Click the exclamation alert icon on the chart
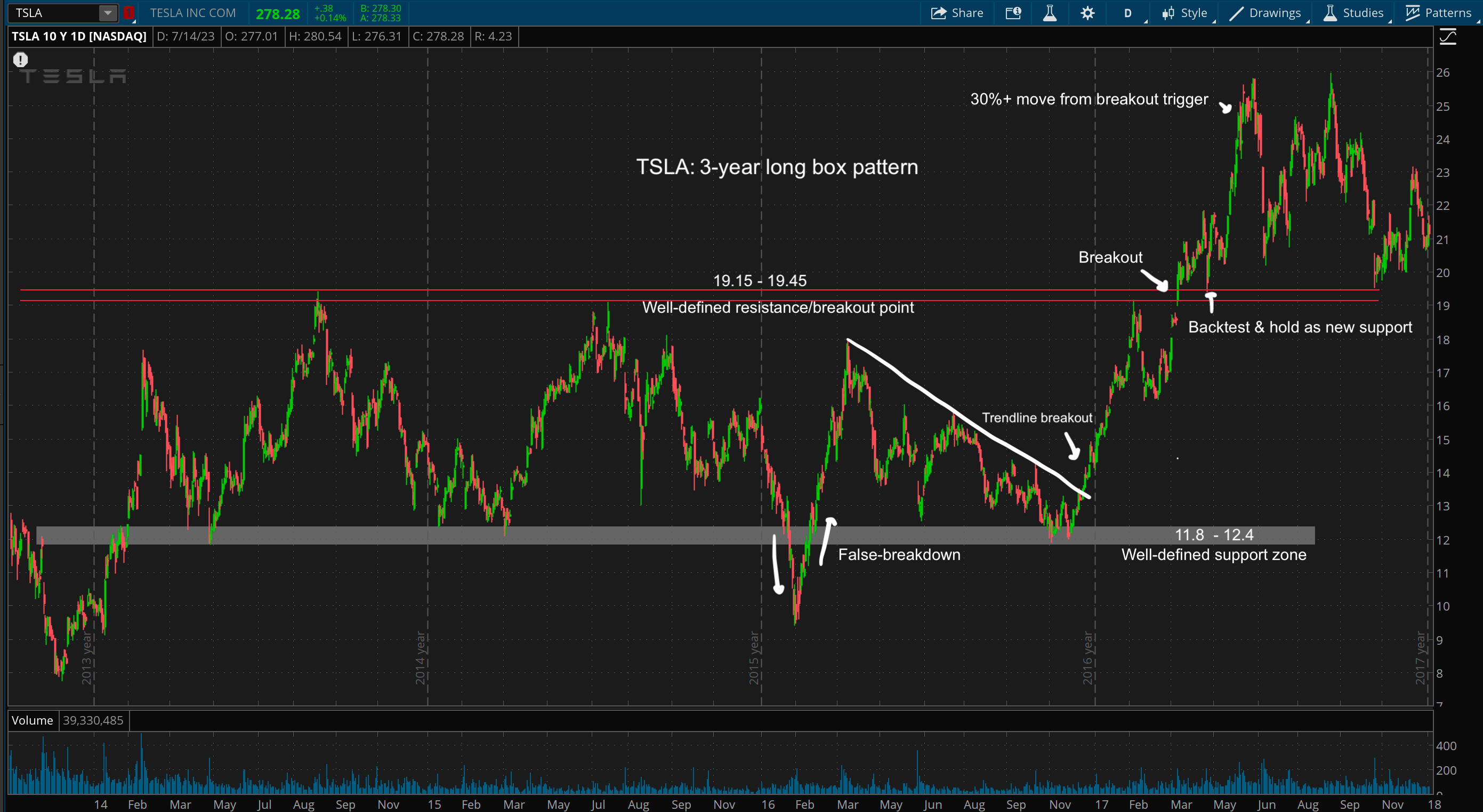 (x=20, y=59)
